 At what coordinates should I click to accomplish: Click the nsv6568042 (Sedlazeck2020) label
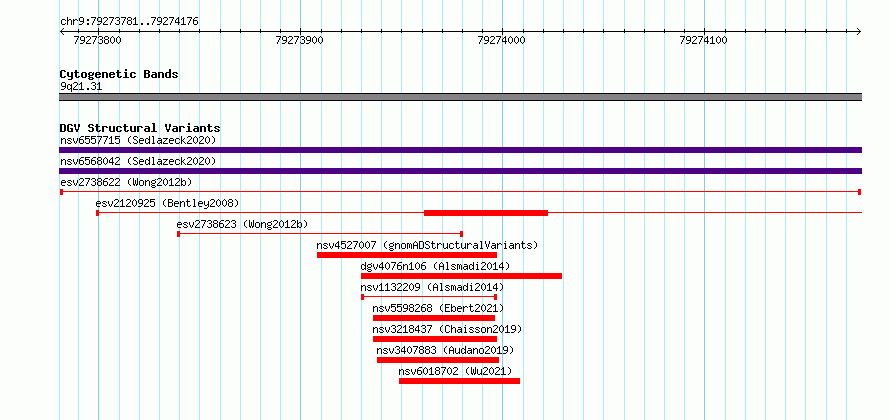[138, 161]
